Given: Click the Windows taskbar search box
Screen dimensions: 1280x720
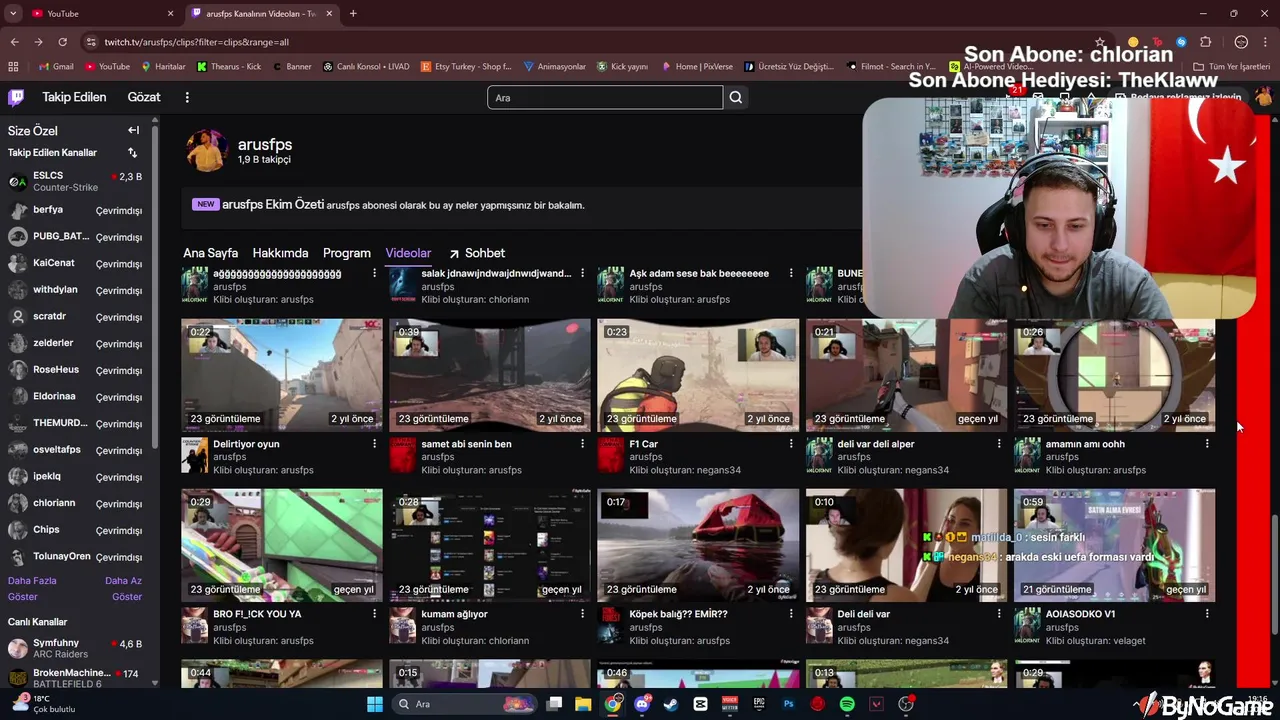Looking at the screenshot, I should point(464,704).
